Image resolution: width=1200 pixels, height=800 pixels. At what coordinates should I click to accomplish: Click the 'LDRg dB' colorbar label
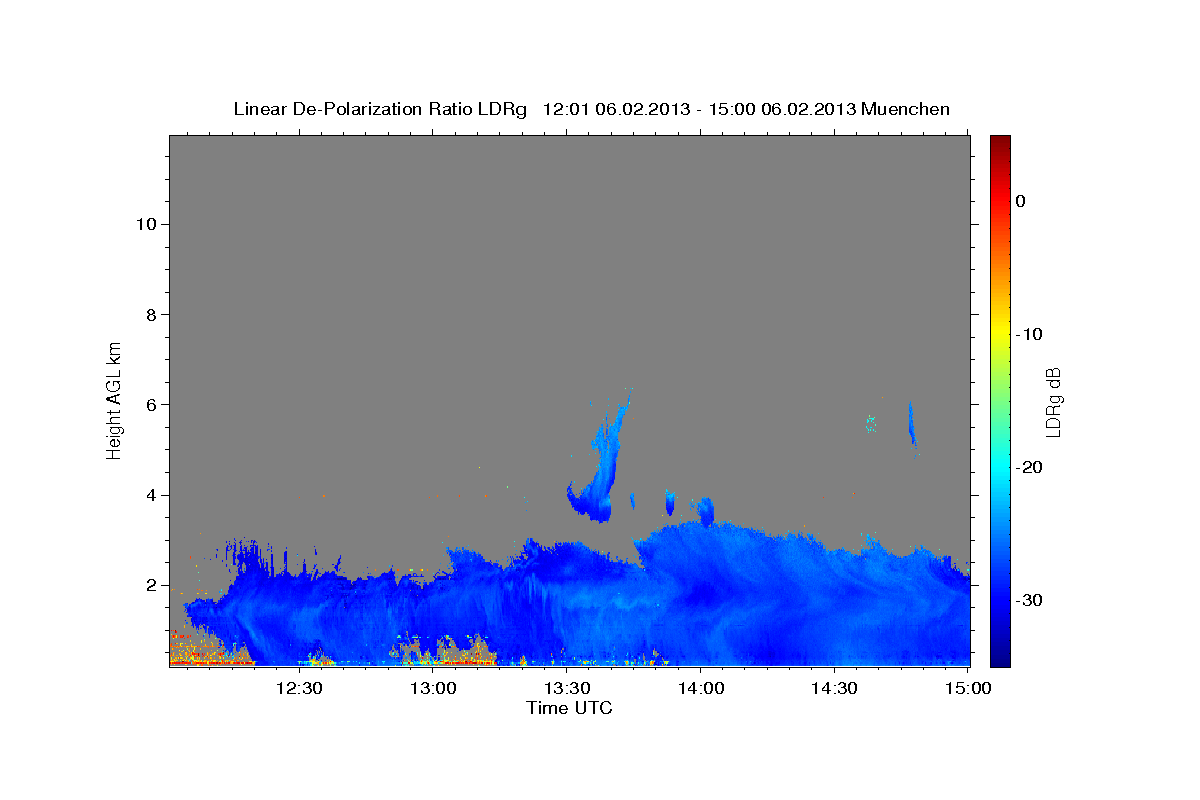(1052, 401)
